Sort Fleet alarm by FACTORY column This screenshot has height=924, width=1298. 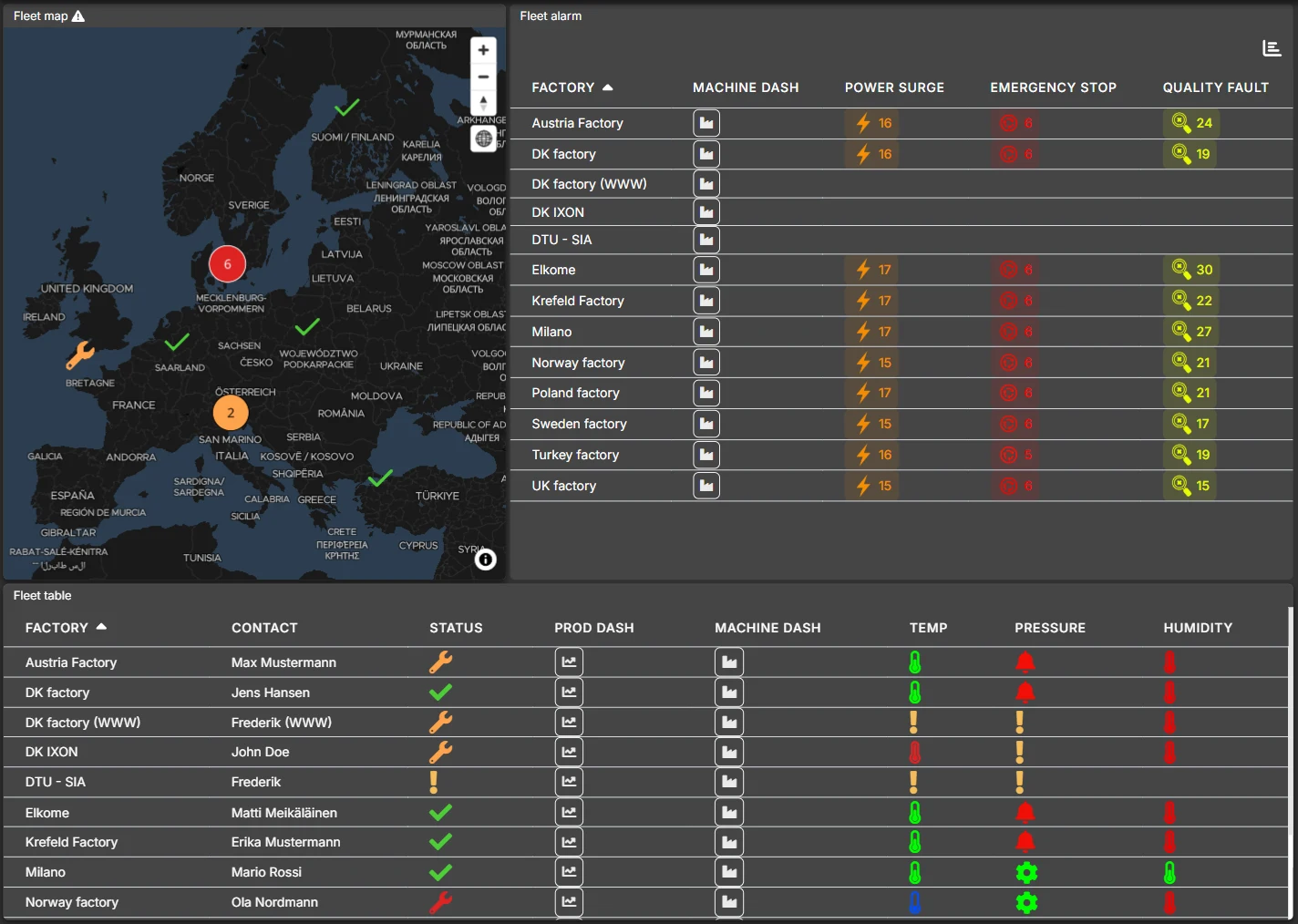coord(572,87)
